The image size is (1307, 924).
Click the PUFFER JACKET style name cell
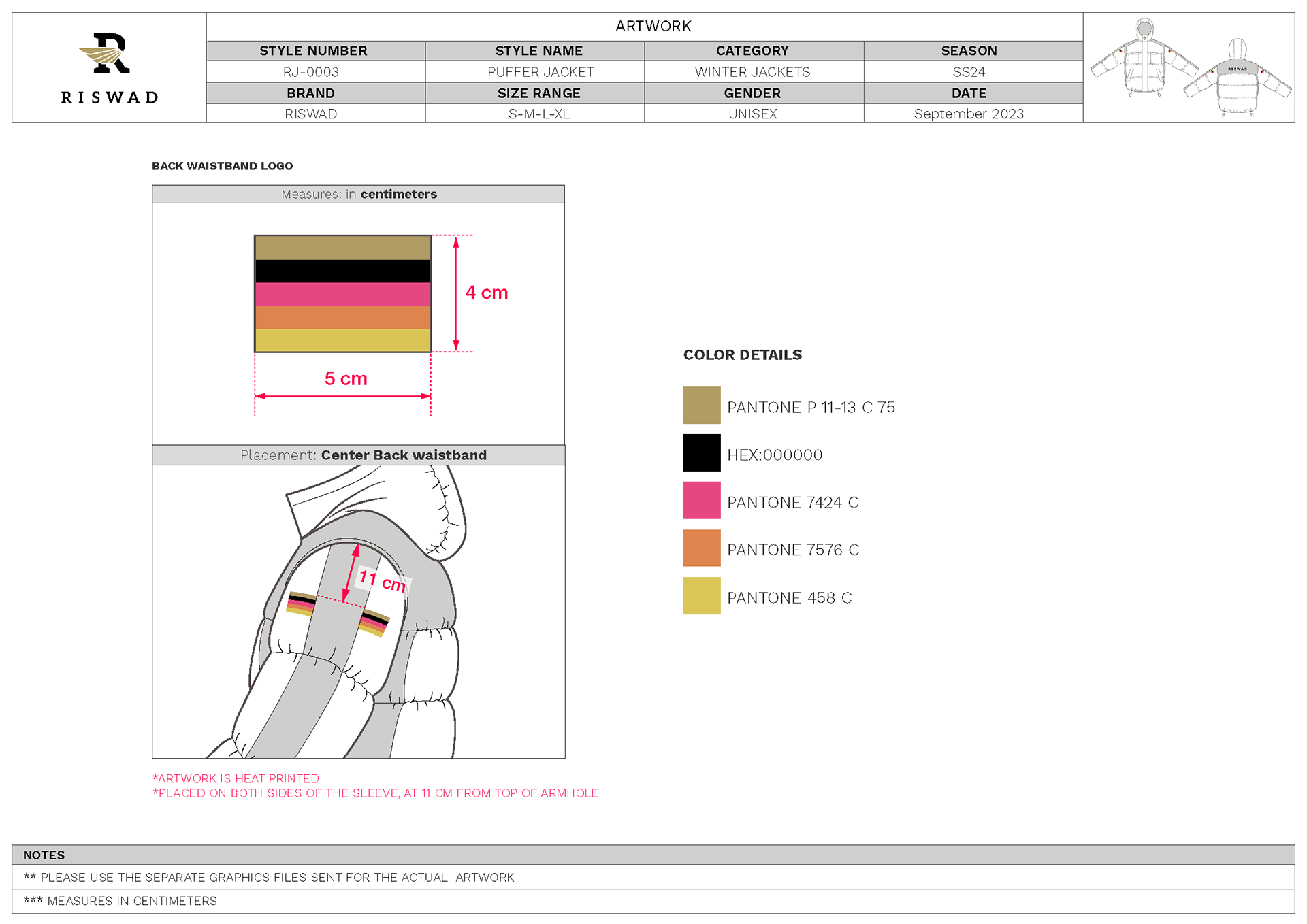(540, 72)
